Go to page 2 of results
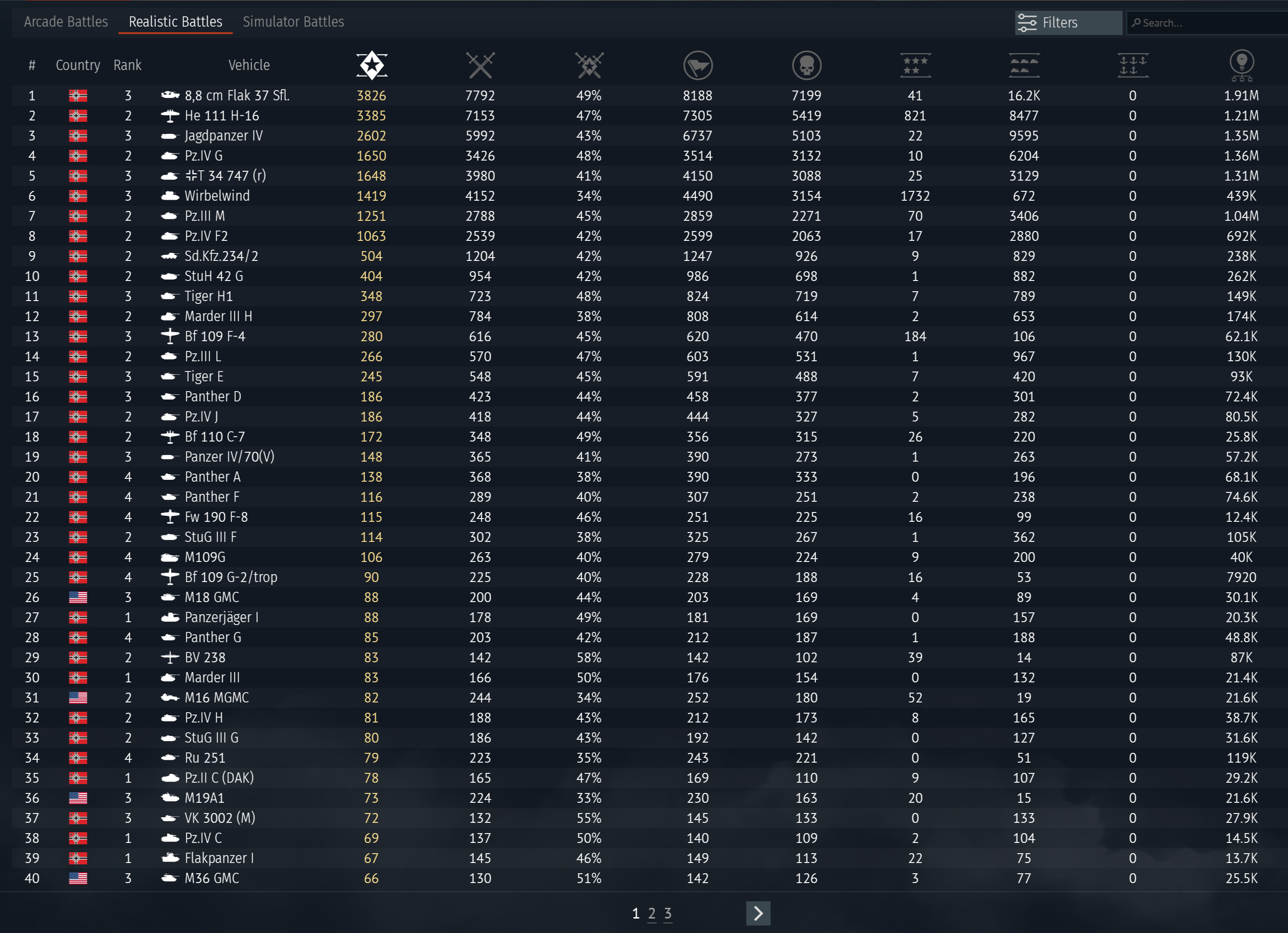 [651, 913]
